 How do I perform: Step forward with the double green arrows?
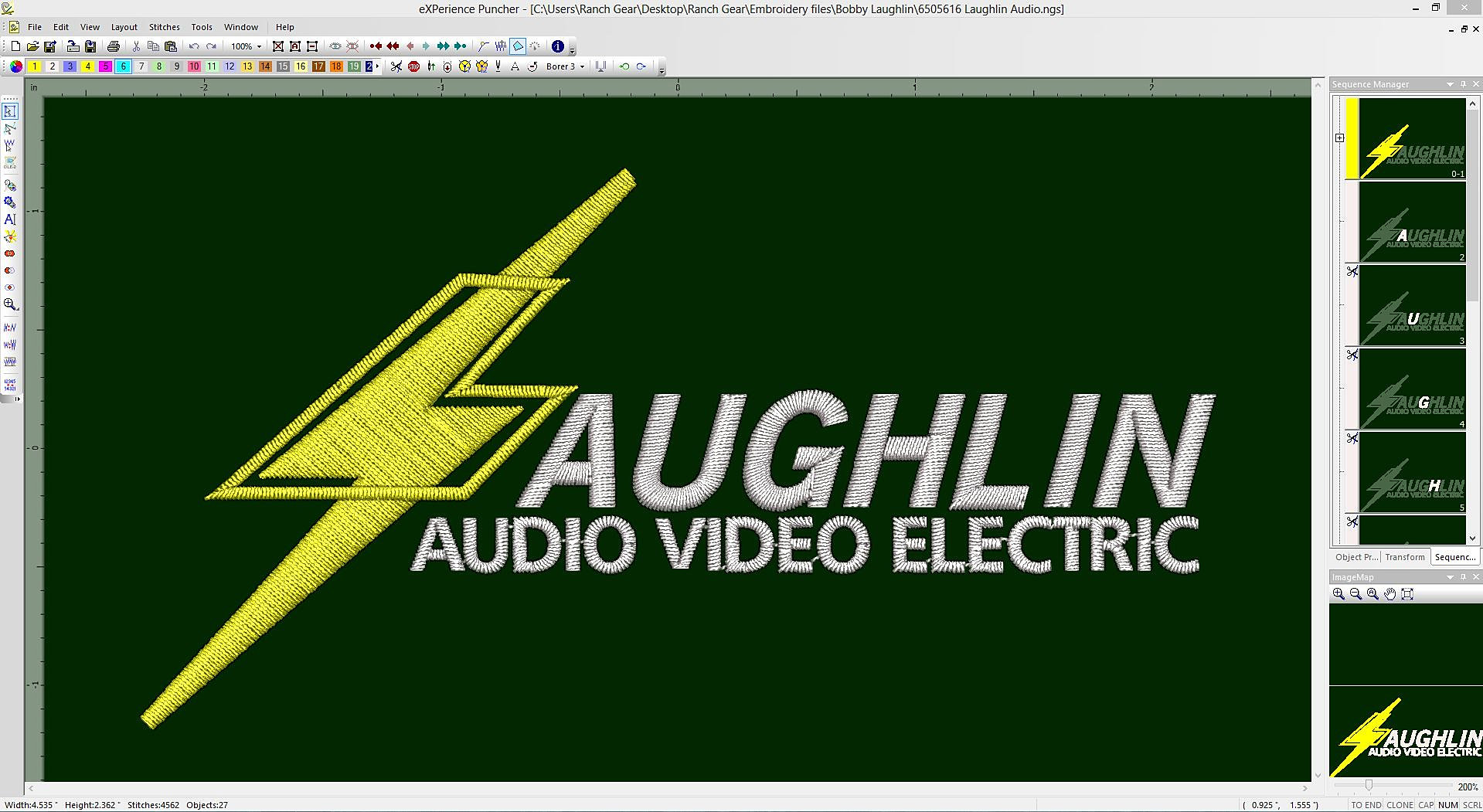pyautogui.click(x=443, y=46)
